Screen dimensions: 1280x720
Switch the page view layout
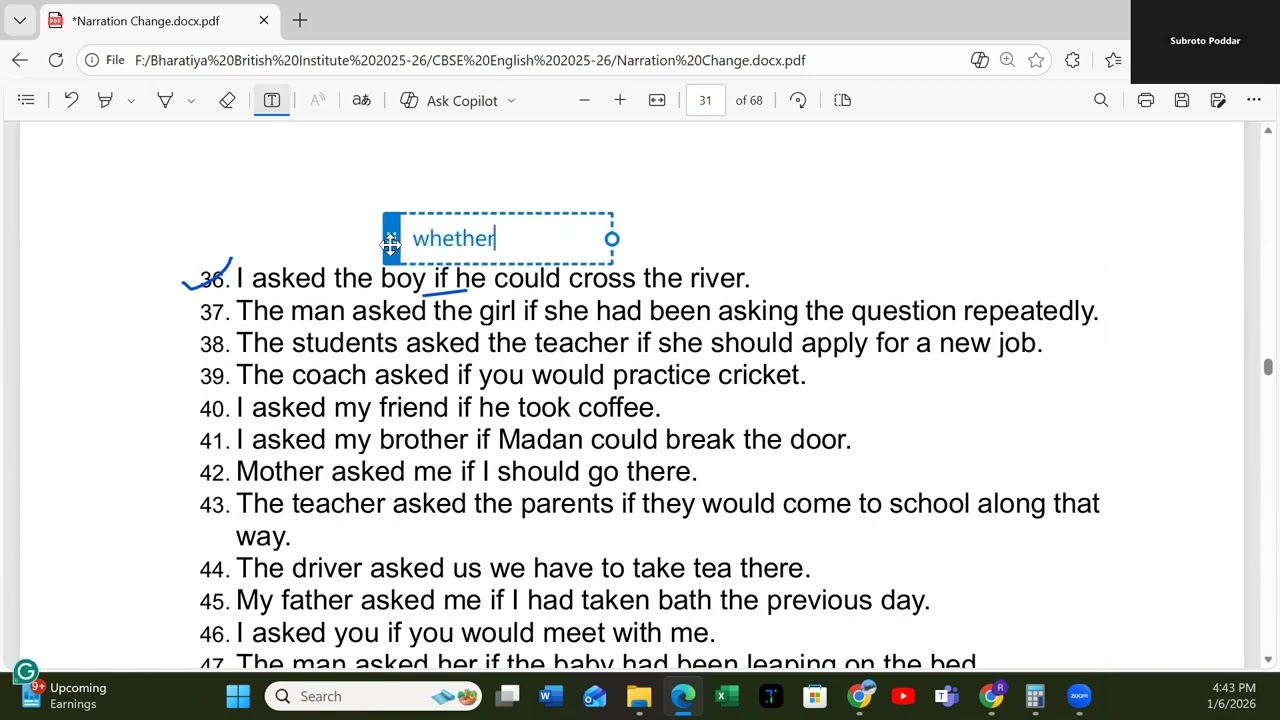click(x=842, y=100)
